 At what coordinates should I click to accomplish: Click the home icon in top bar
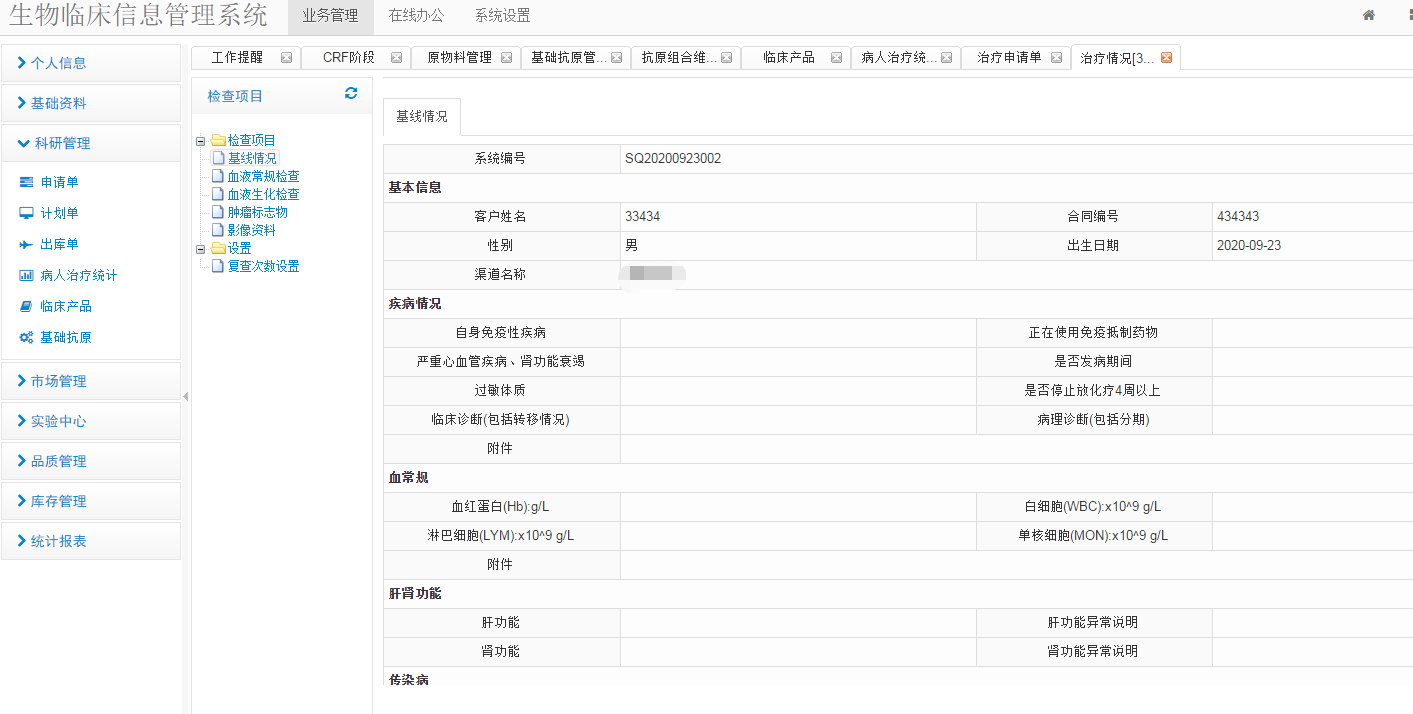[1369, 15]
